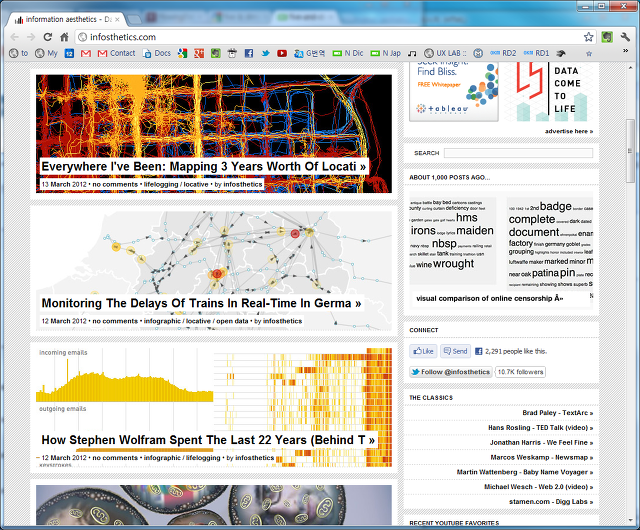Open the 'to' bookmark

point(19,53)
